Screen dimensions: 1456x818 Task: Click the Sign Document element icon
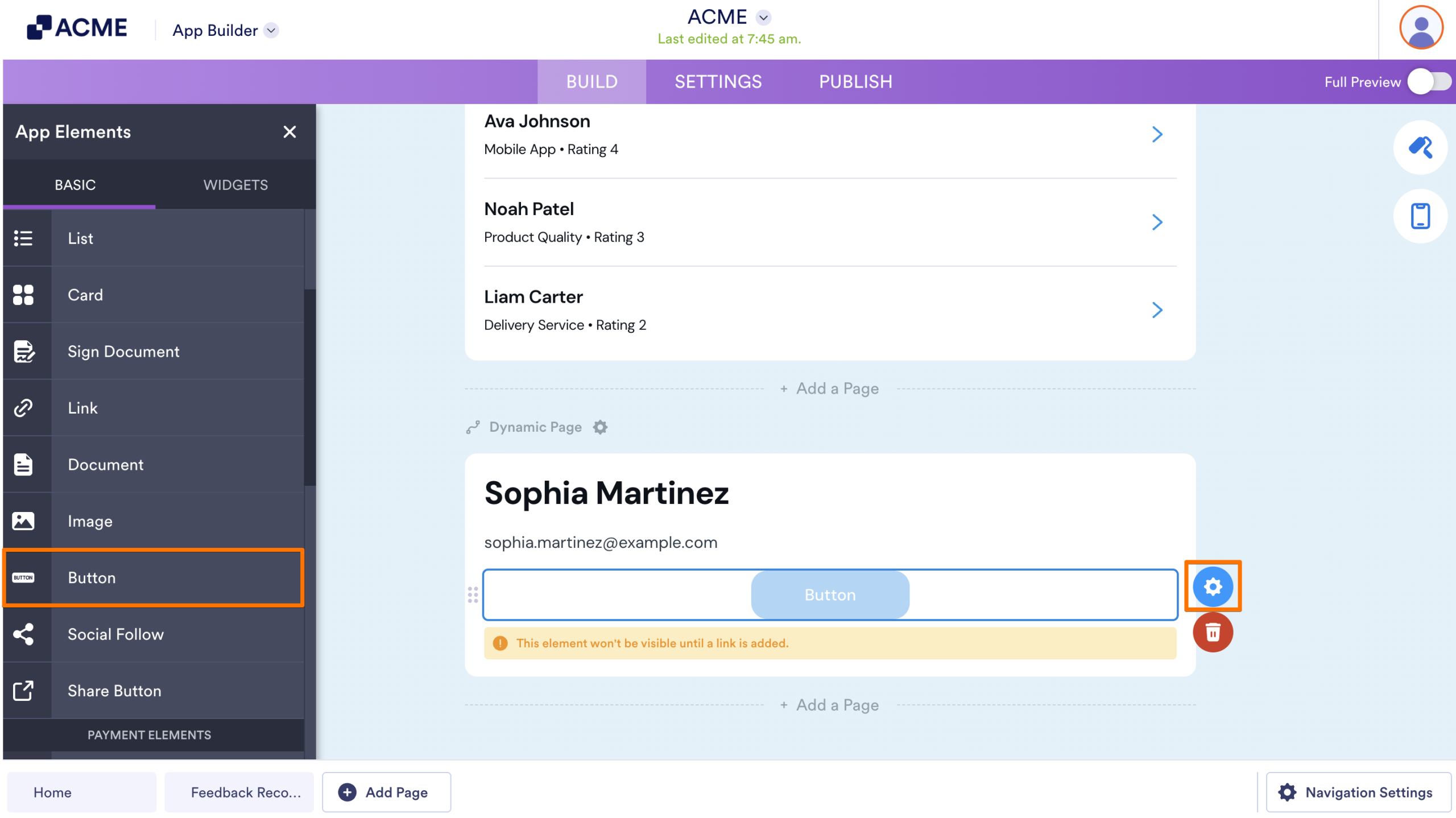[x=23, y=352]
